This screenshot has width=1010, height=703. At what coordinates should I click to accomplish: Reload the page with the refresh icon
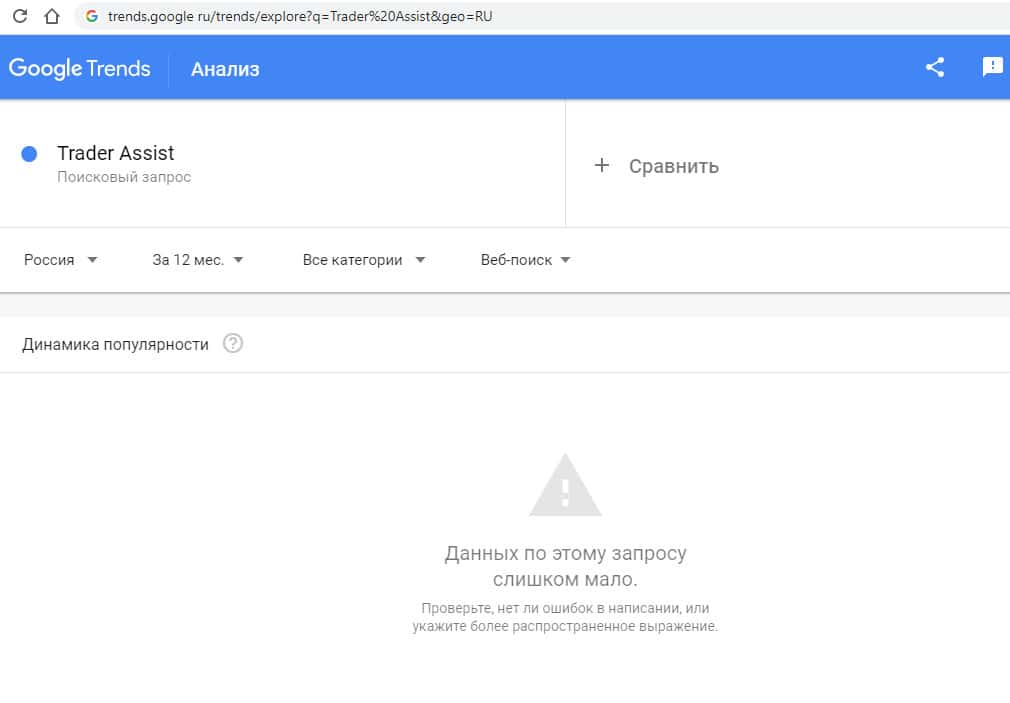(x=20, y=17)
